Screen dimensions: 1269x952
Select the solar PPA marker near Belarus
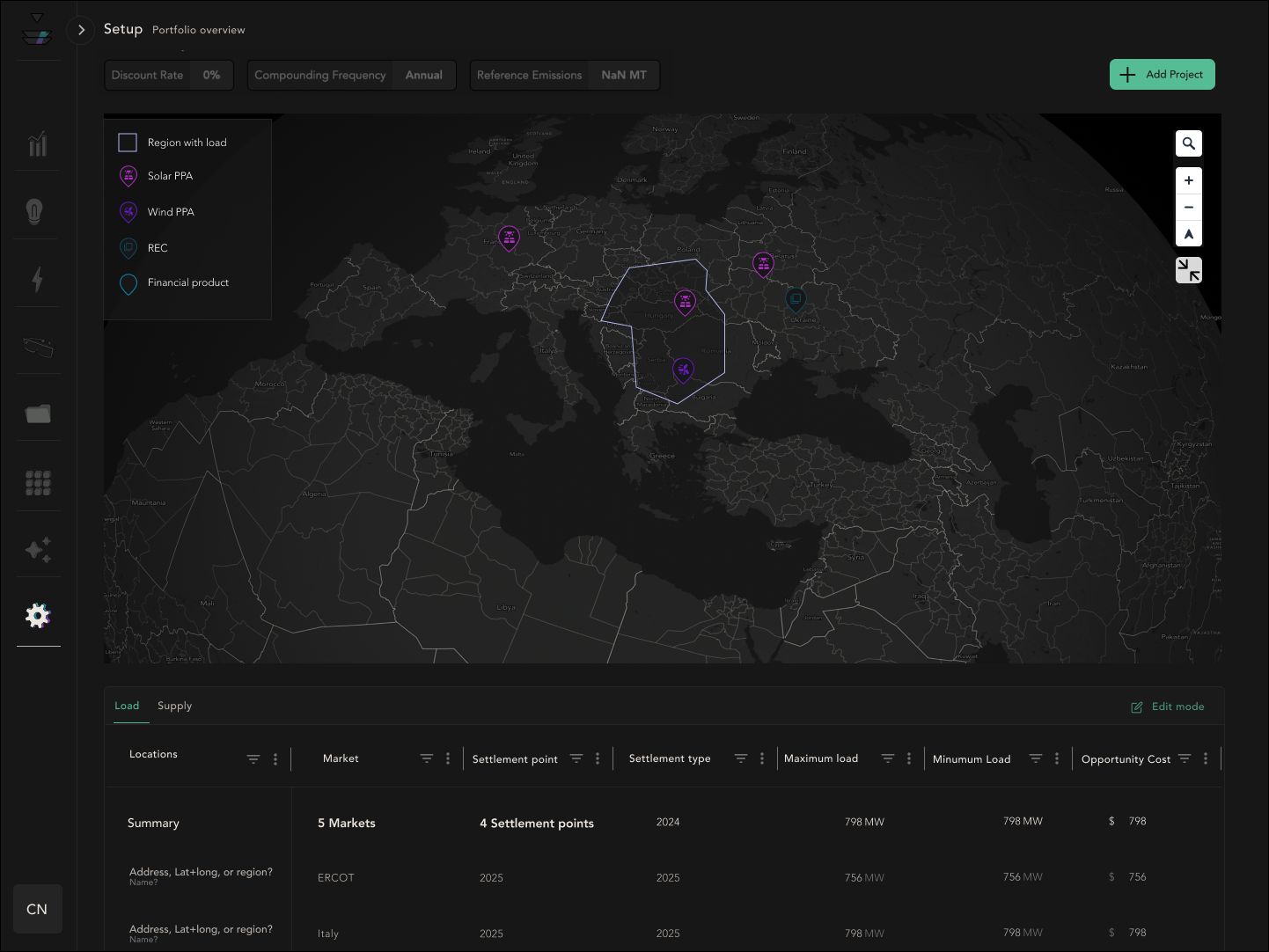[763, 263]
